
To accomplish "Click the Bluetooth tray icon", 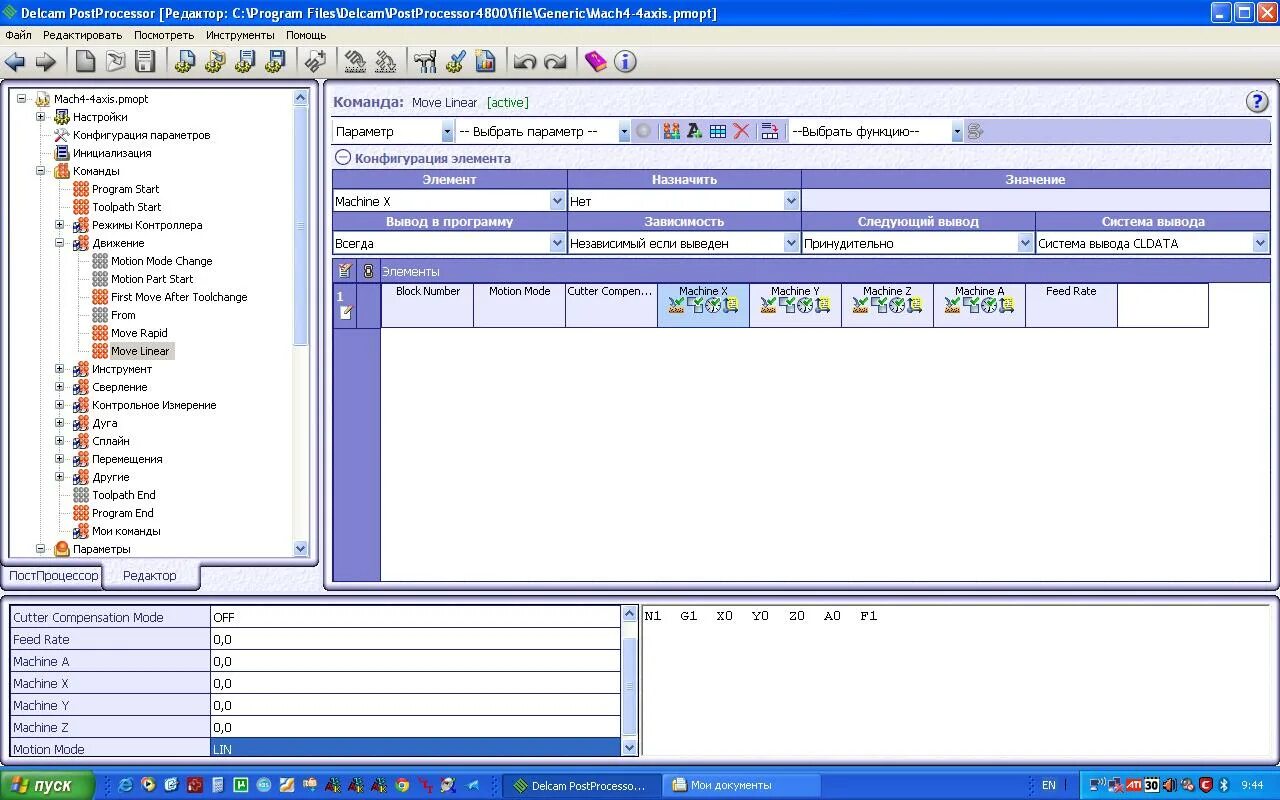I will 1222,786.
